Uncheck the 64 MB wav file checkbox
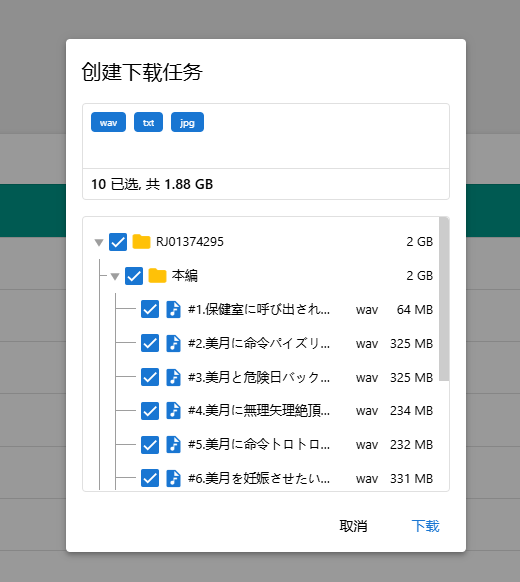The image size is (520, 582). (150, 310)
